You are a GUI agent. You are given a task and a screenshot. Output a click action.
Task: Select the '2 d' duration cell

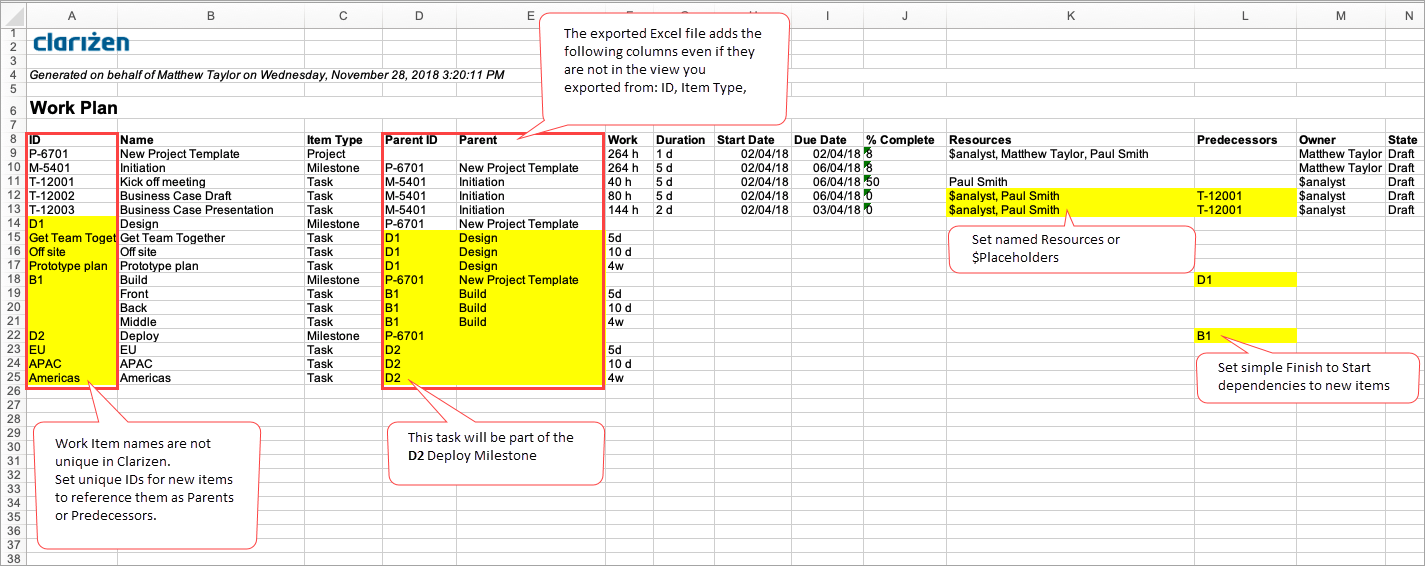coord(684,210)
